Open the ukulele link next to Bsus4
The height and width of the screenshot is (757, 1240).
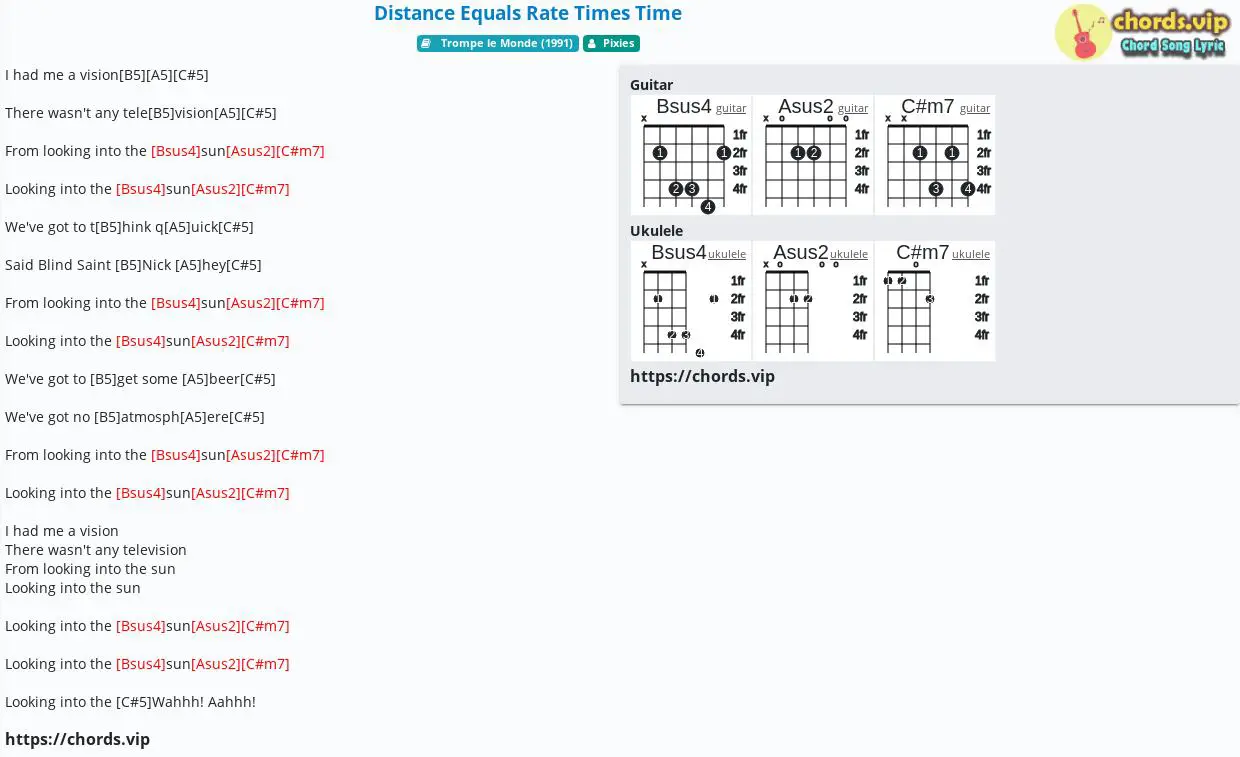[727, 254]
